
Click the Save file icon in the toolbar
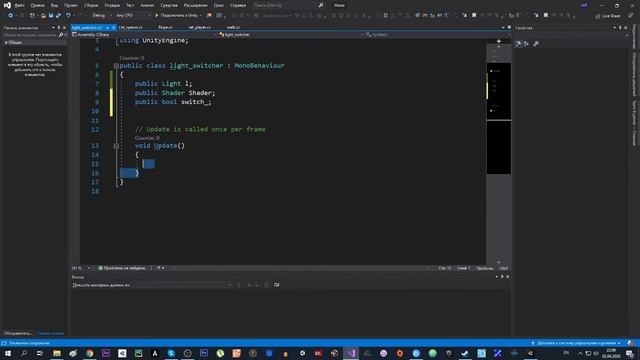[x=51, y=16]
